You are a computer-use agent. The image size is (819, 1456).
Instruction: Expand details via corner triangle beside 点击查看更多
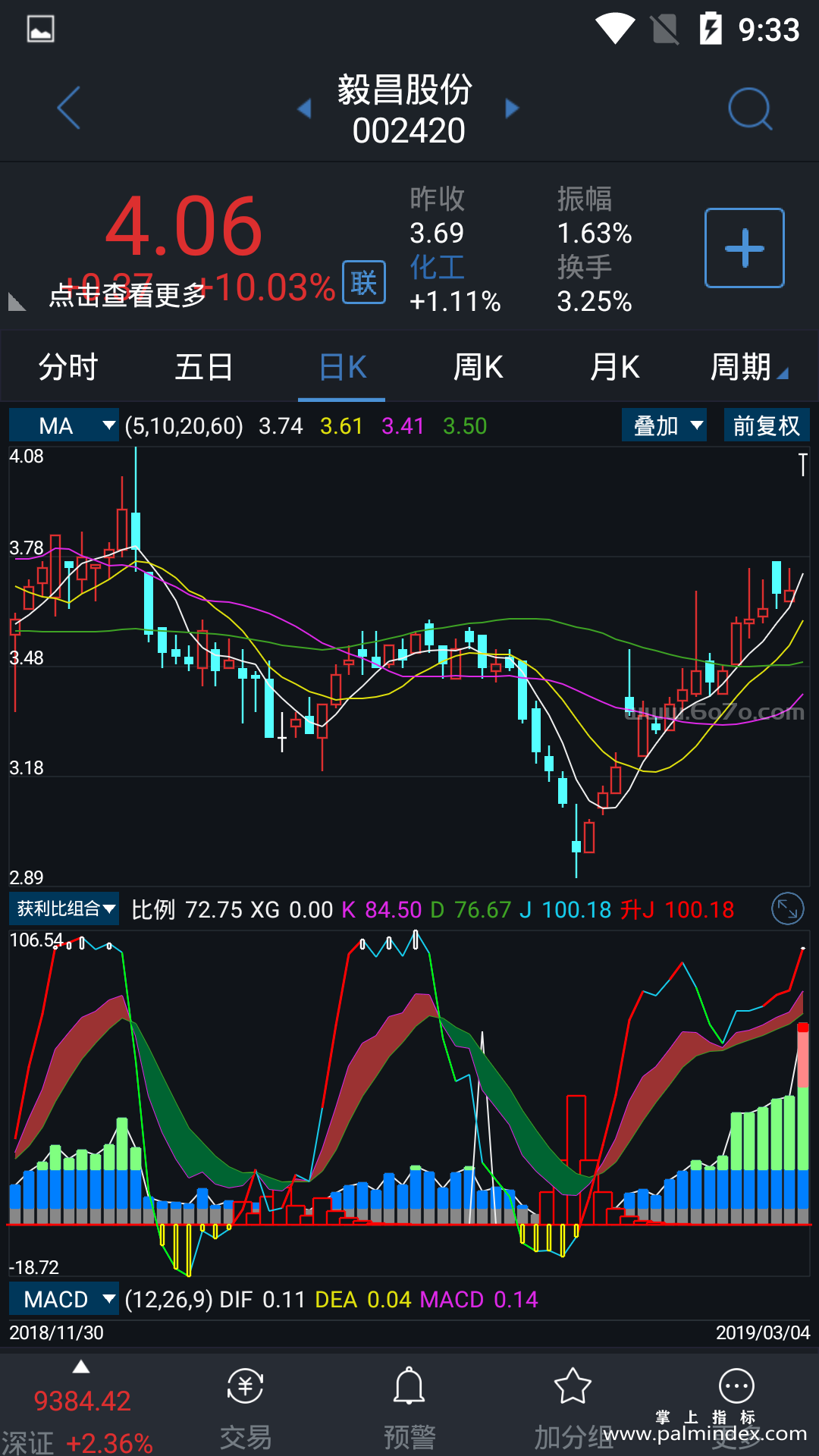coord(17,301)
